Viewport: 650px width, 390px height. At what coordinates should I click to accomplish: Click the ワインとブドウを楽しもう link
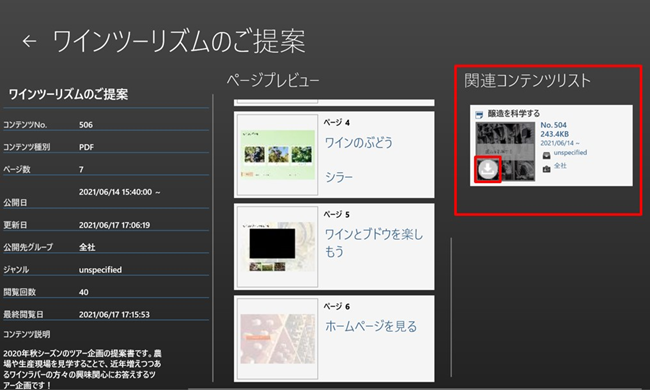tap(374, 242)
